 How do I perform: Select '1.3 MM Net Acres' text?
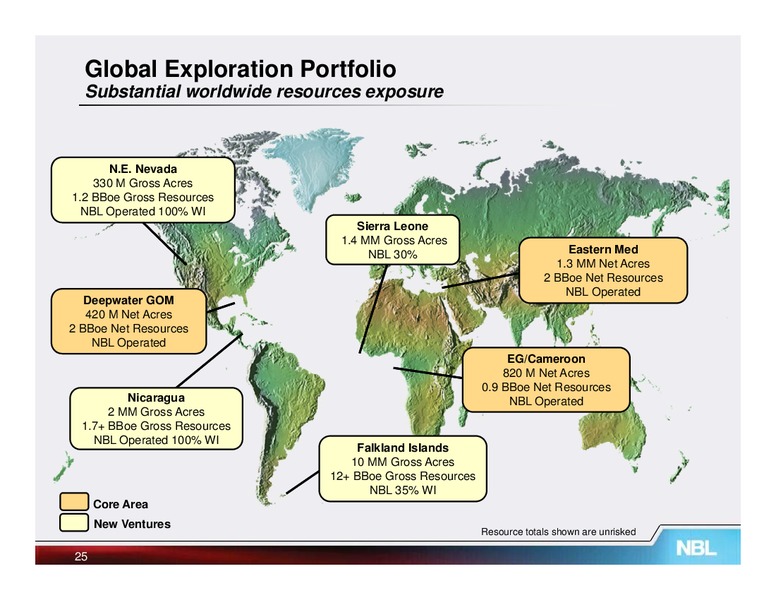(603, 263)
